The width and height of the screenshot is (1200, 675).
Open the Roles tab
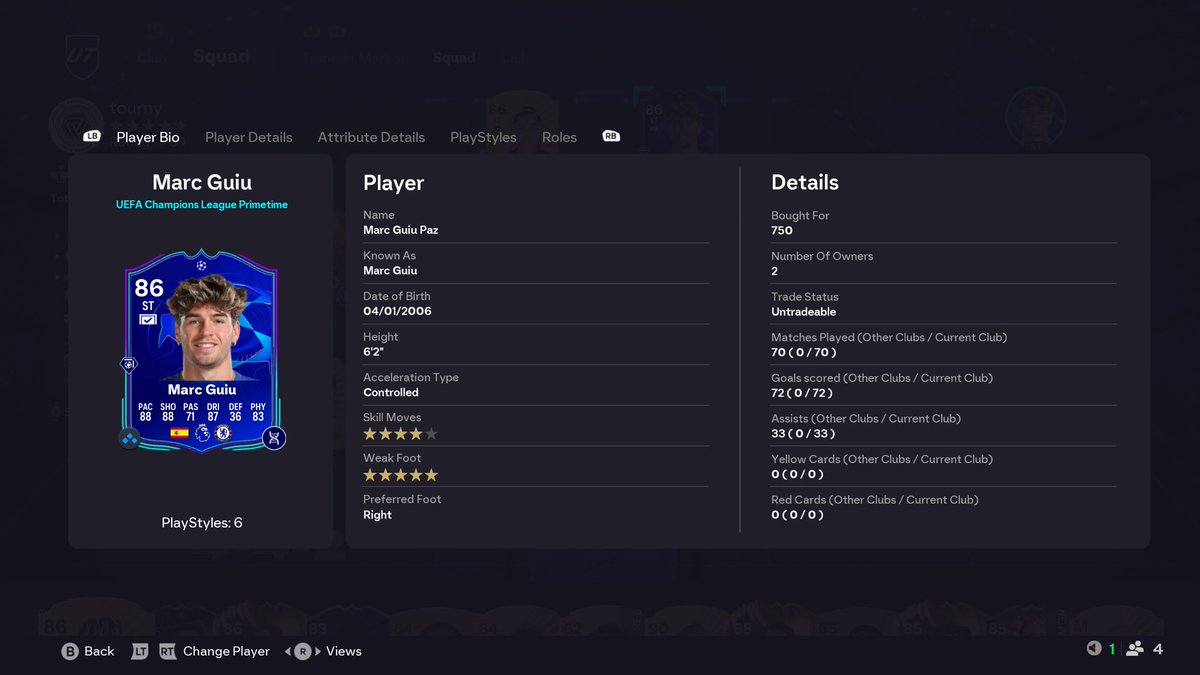[559, 137]
